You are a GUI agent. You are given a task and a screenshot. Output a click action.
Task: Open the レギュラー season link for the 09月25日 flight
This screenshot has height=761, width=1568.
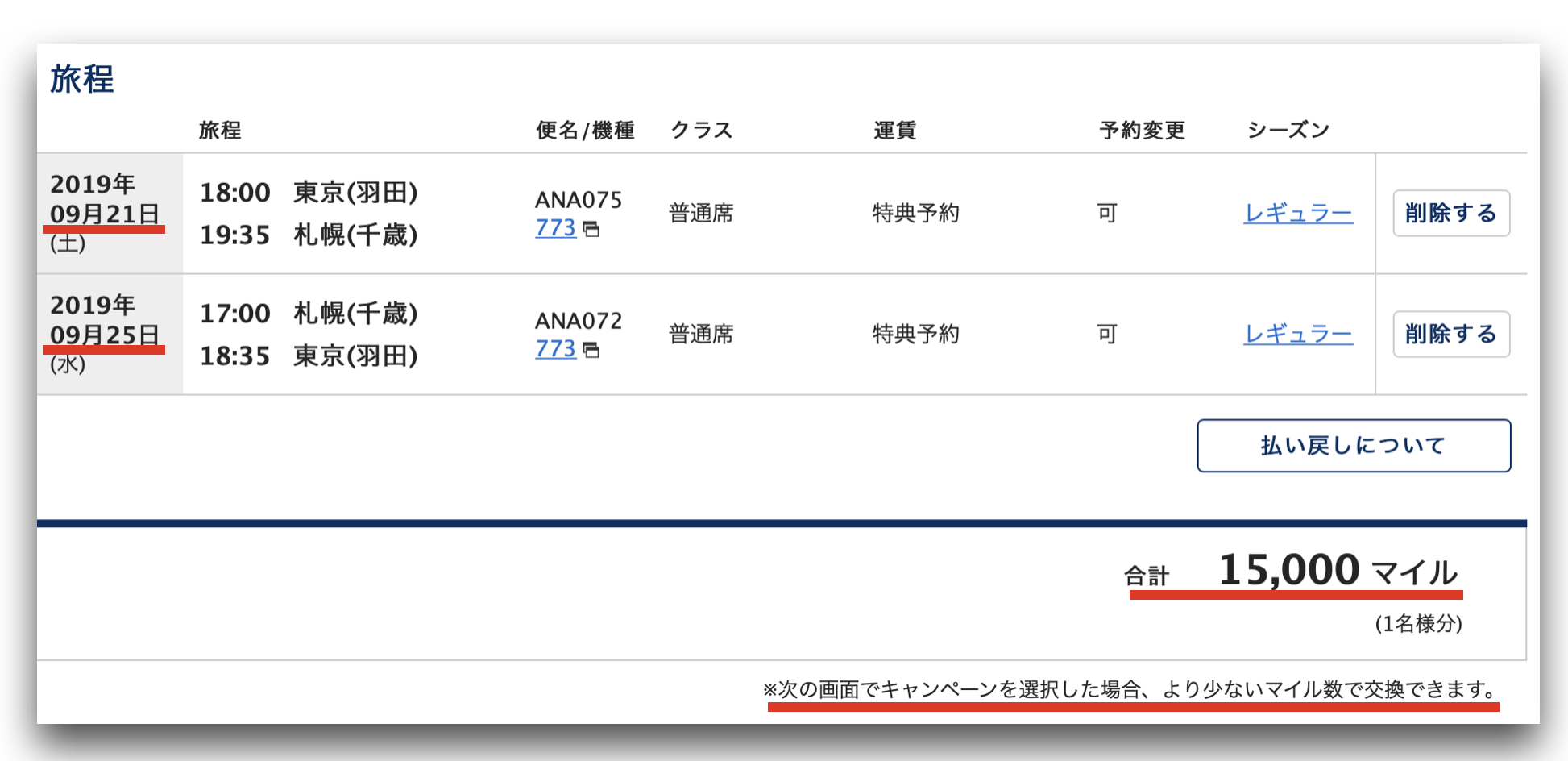(1298, 334)
